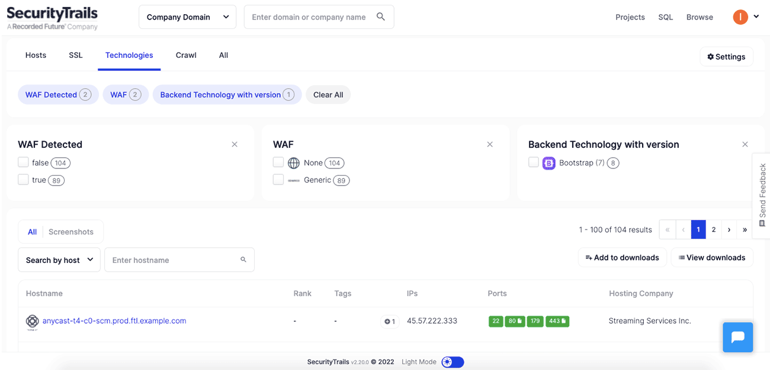Click the port 80 green badge

pos(515,321)
